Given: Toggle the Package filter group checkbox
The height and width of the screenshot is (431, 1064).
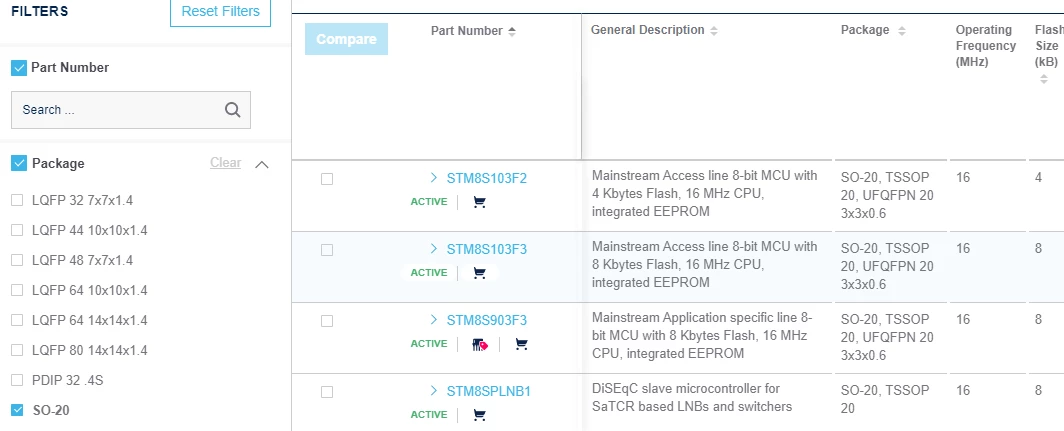Looking at the screenshot, I should tap(19, 164).
